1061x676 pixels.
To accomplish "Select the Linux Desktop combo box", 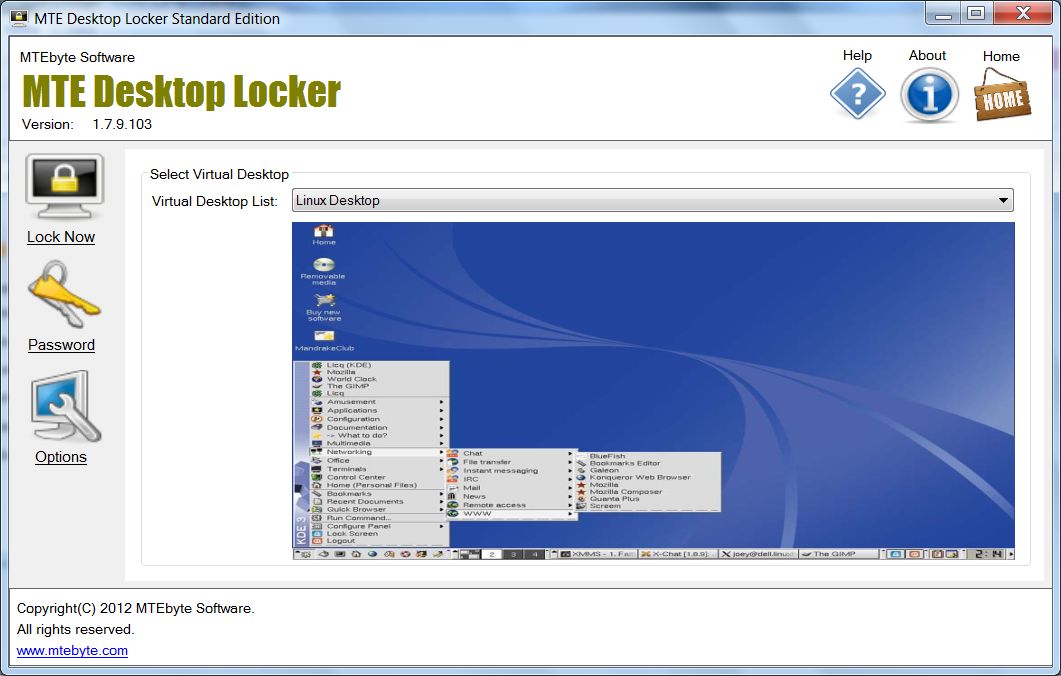I will coord(652,200).
